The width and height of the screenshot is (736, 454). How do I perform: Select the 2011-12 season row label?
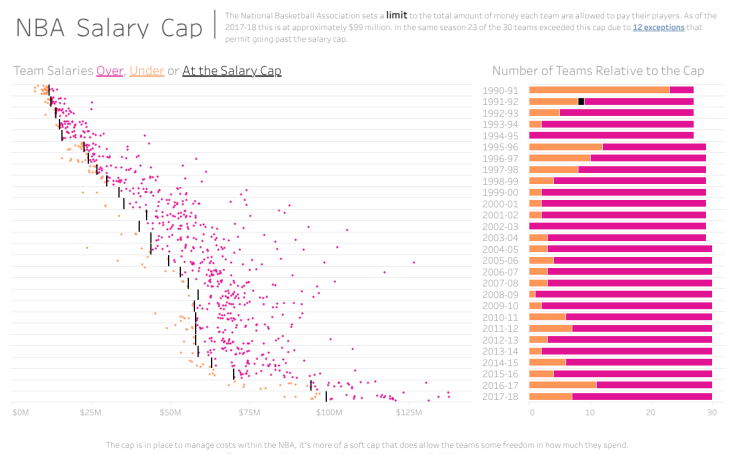pos(500,328)
